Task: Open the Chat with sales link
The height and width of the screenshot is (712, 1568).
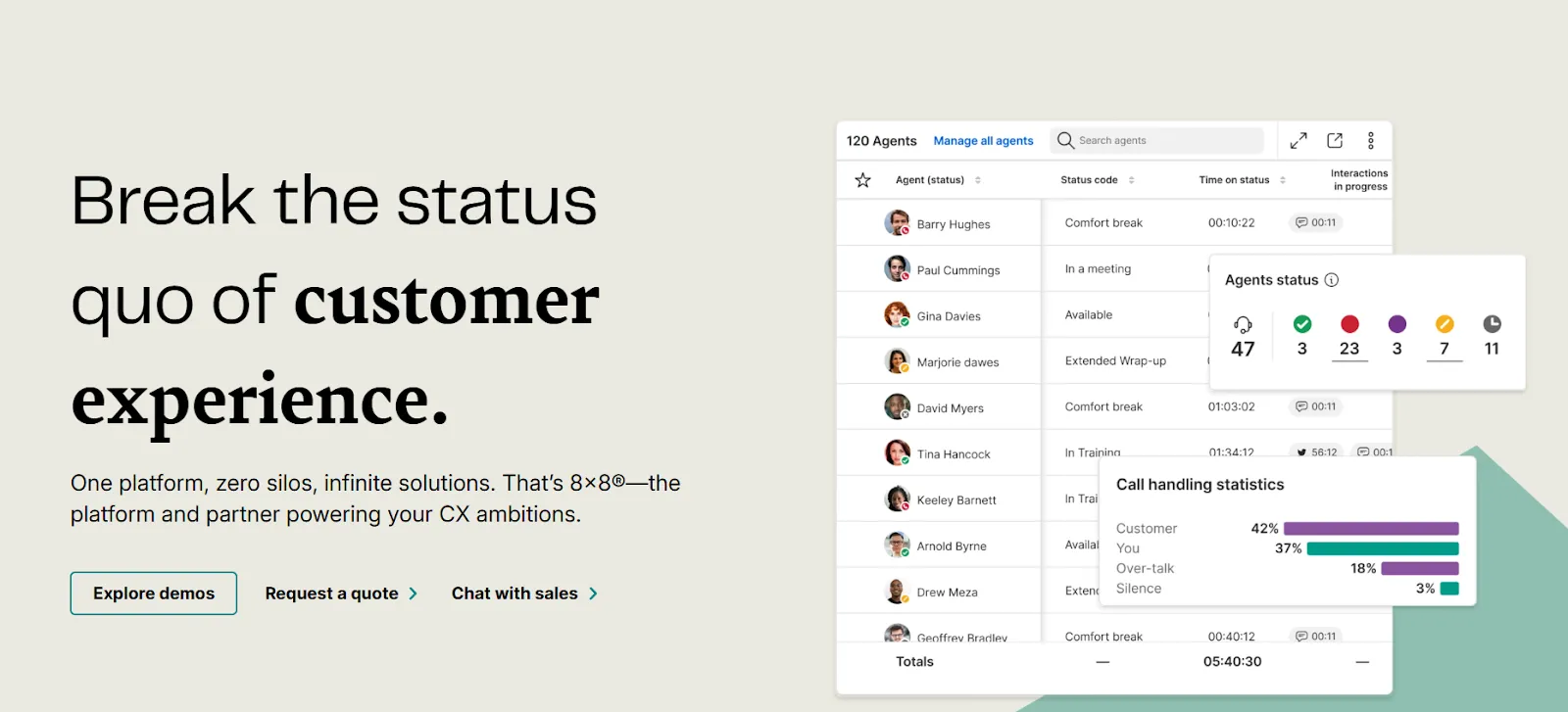Action: (524, 593)
